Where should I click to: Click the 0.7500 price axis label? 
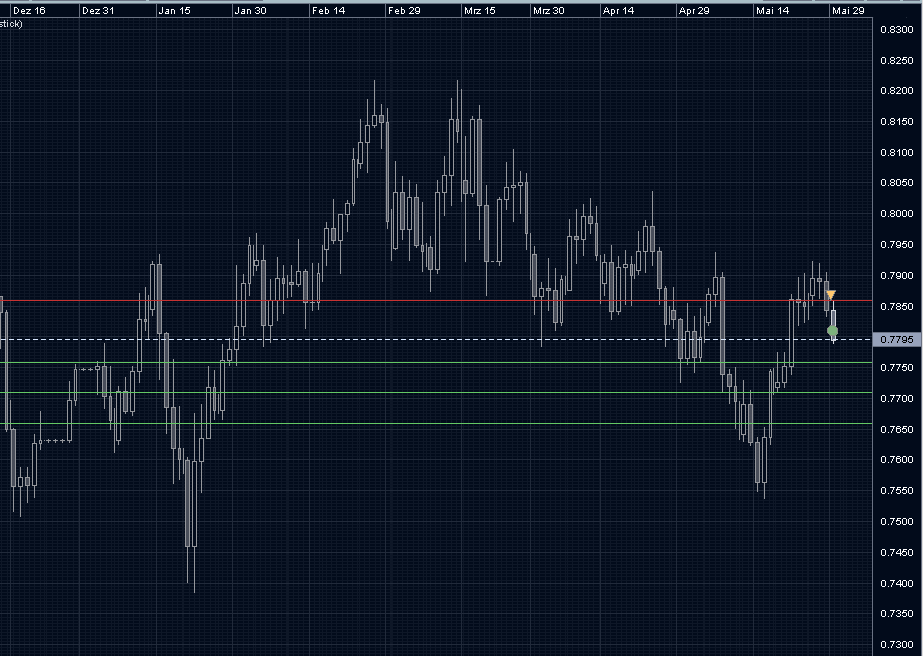click(x=897, y=522)
